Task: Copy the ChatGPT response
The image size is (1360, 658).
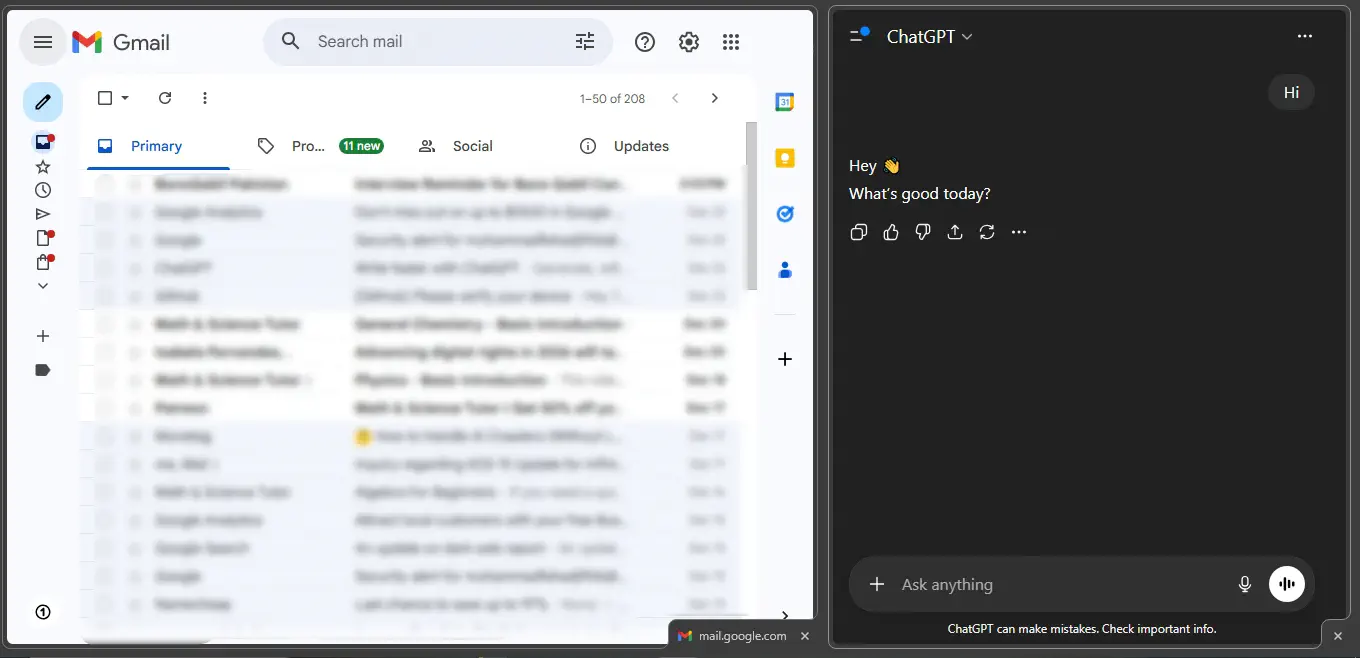Action: [858, 231]
